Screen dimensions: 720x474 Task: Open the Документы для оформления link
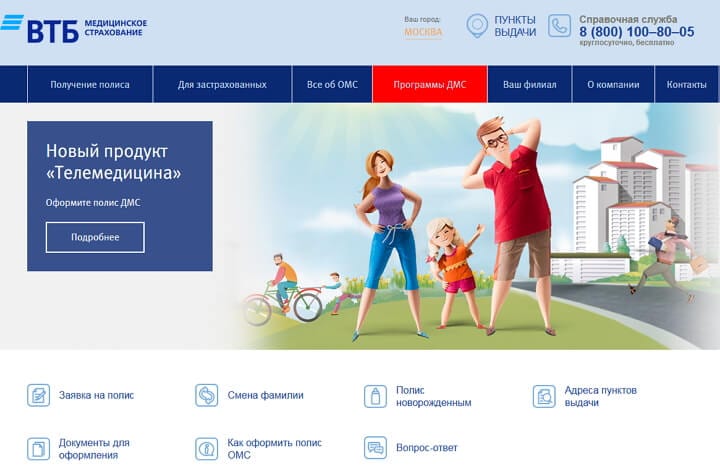pos(94,449)
